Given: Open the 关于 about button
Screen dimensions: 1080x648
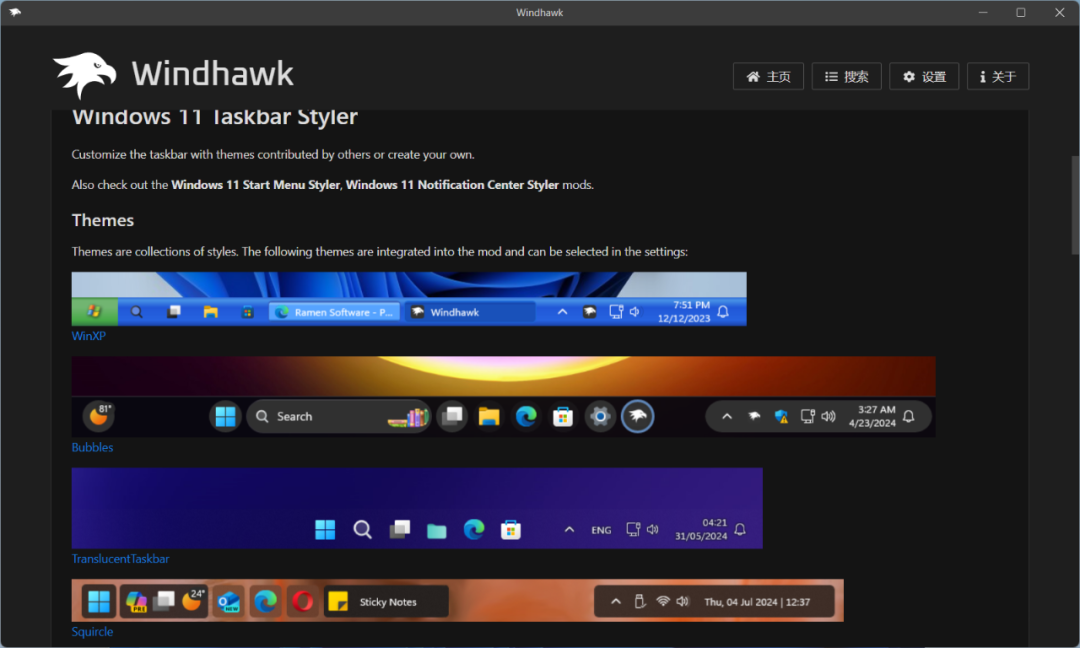Looking at the screenshot, I should 998,76.
